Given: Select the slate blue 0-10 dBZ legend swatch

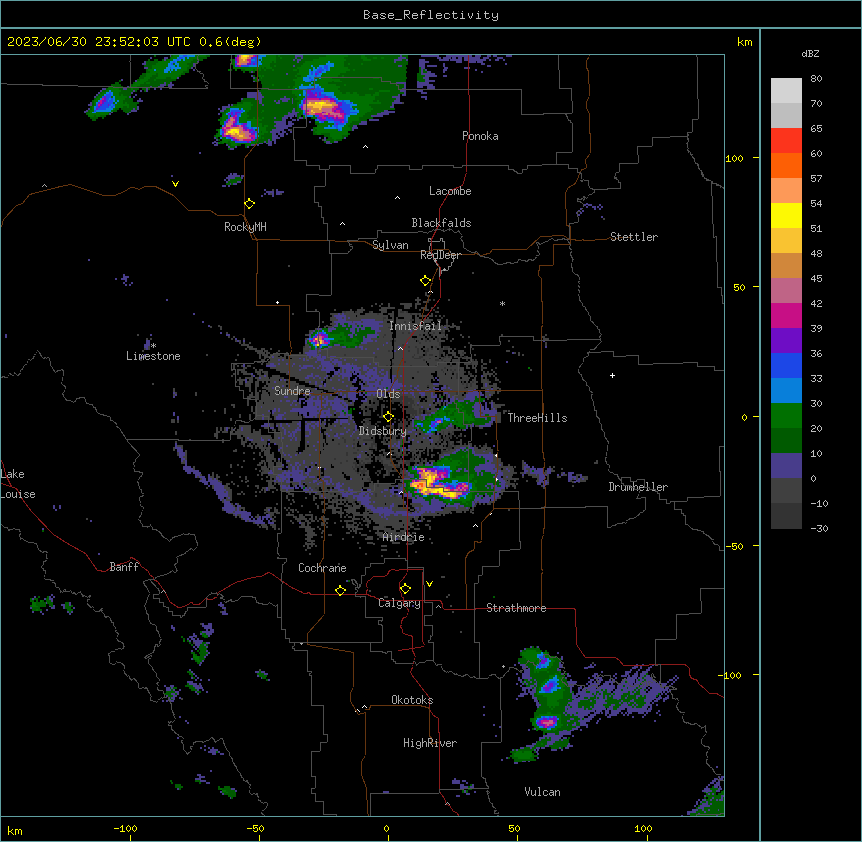Looking at the screenshot, I should pyautogui.click(x=786, y=466).
